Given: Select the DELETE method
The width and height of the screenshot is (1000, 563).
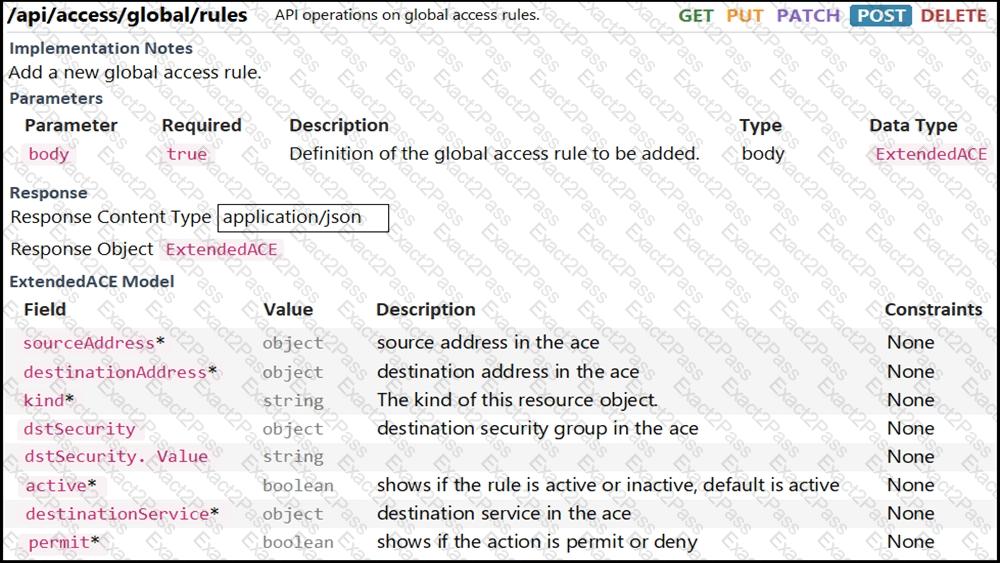Looking at the screenshot, I should 953,15.
